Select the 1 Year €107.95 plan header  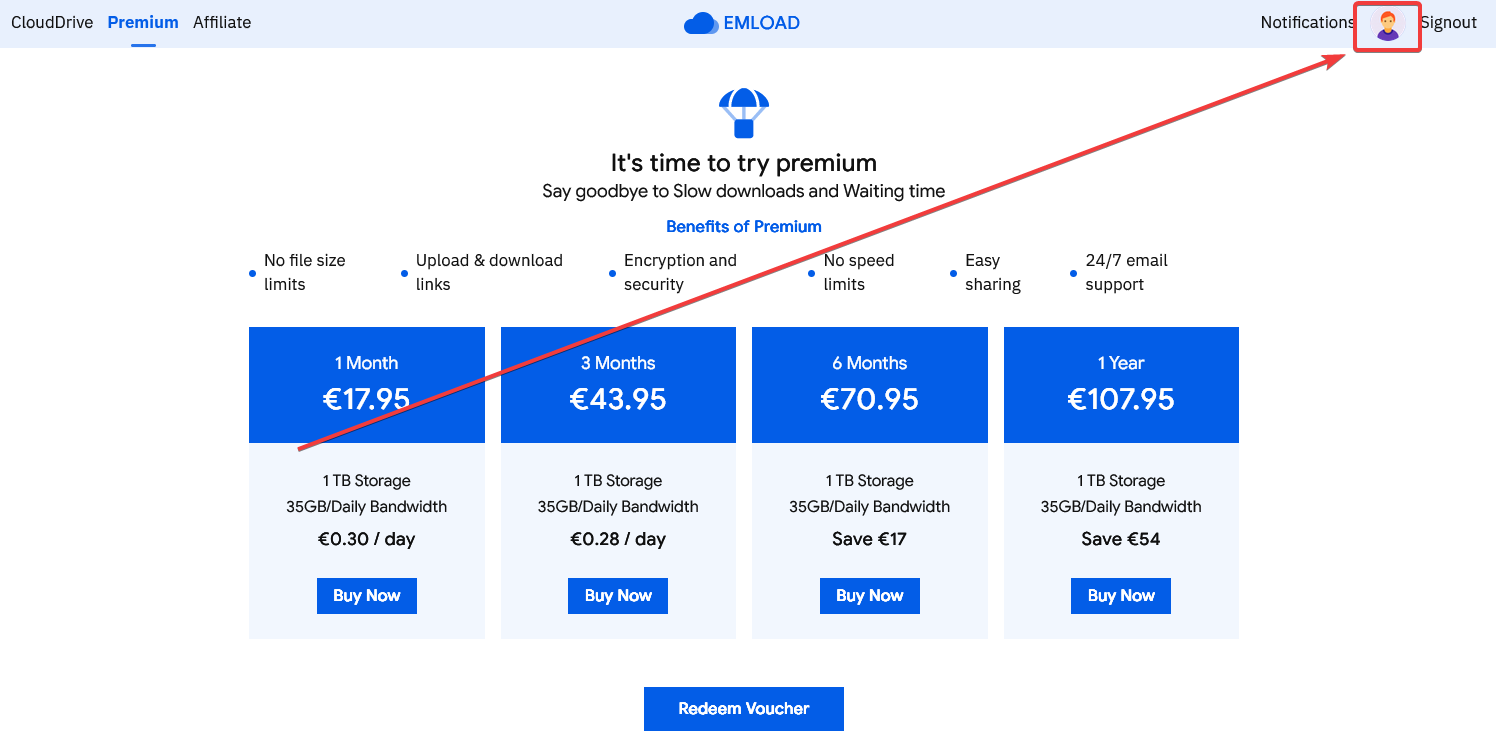coord(1120,385)
